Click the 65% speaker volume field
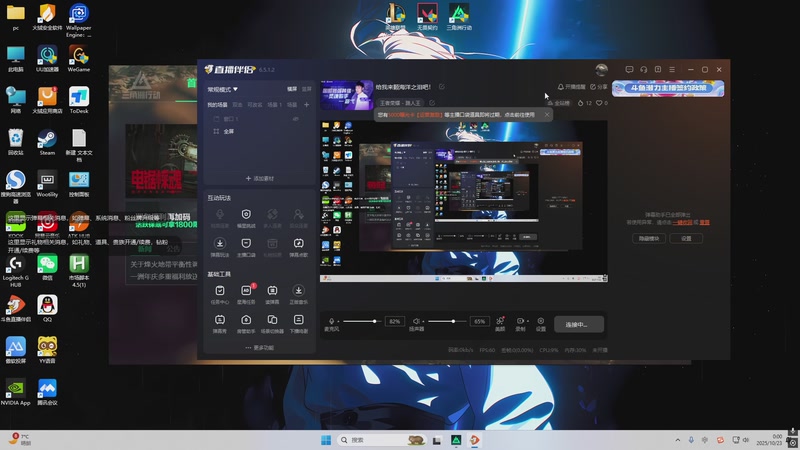800x450 pixels. point(480,321)
